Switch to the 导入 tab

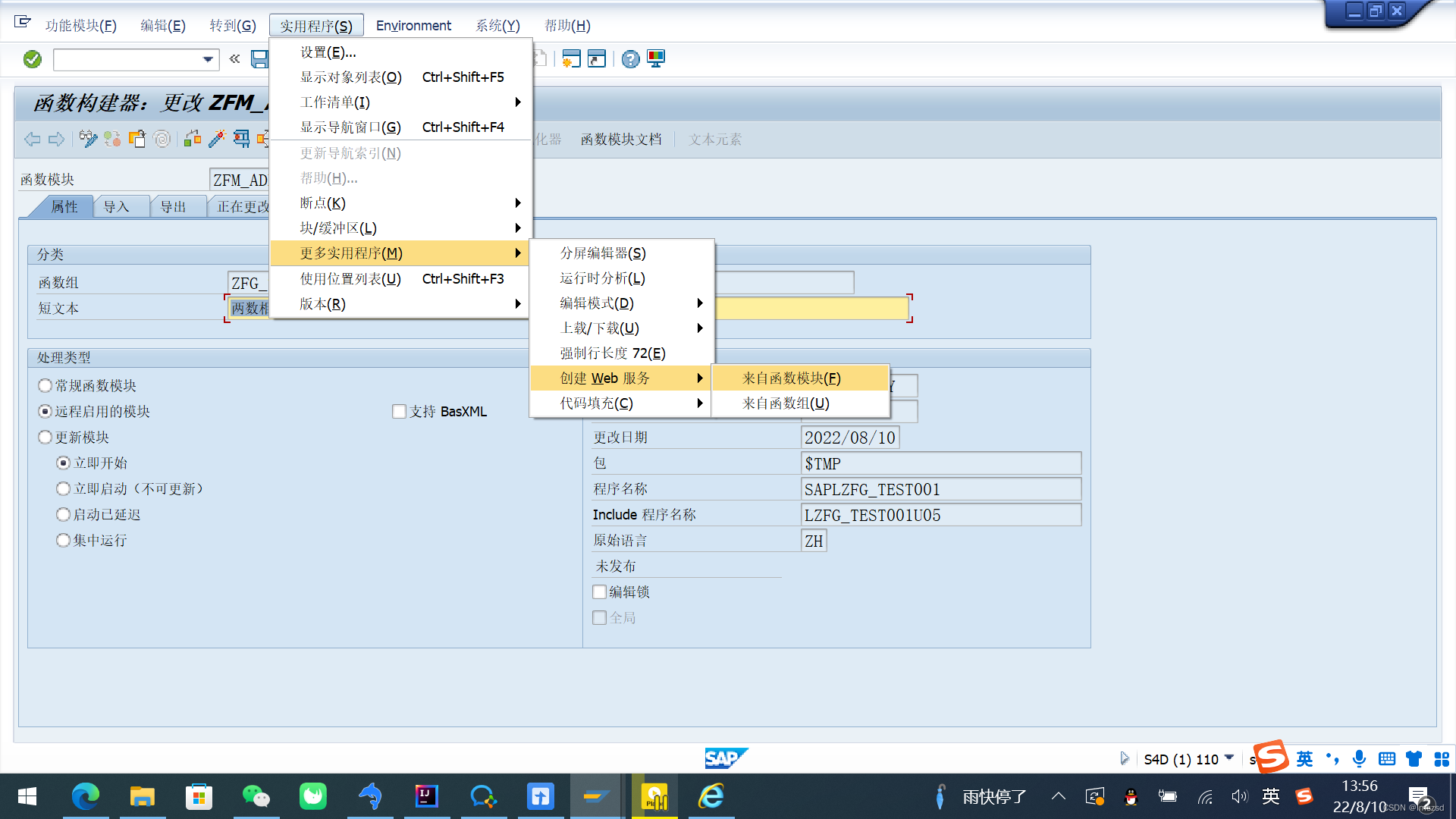[116, 207]
